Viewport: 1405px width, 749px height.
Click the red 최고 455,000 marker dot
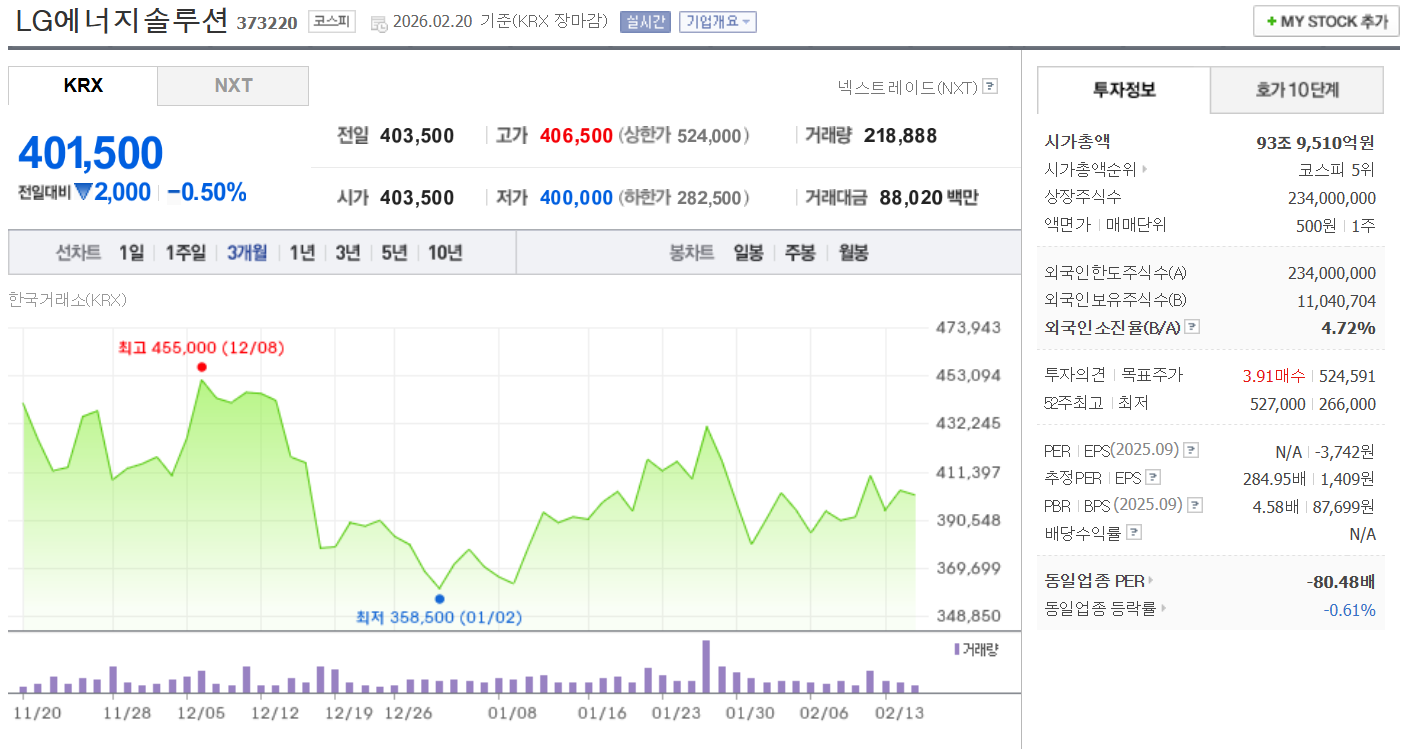[202, 367]
